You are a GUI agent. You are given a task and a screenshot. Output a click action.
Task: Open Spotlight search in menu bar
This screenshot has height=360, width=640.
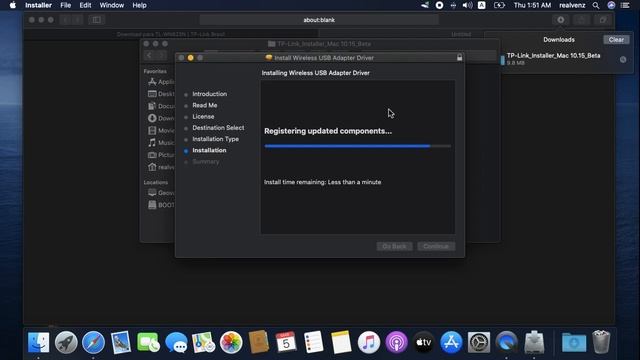coord(596,5)
